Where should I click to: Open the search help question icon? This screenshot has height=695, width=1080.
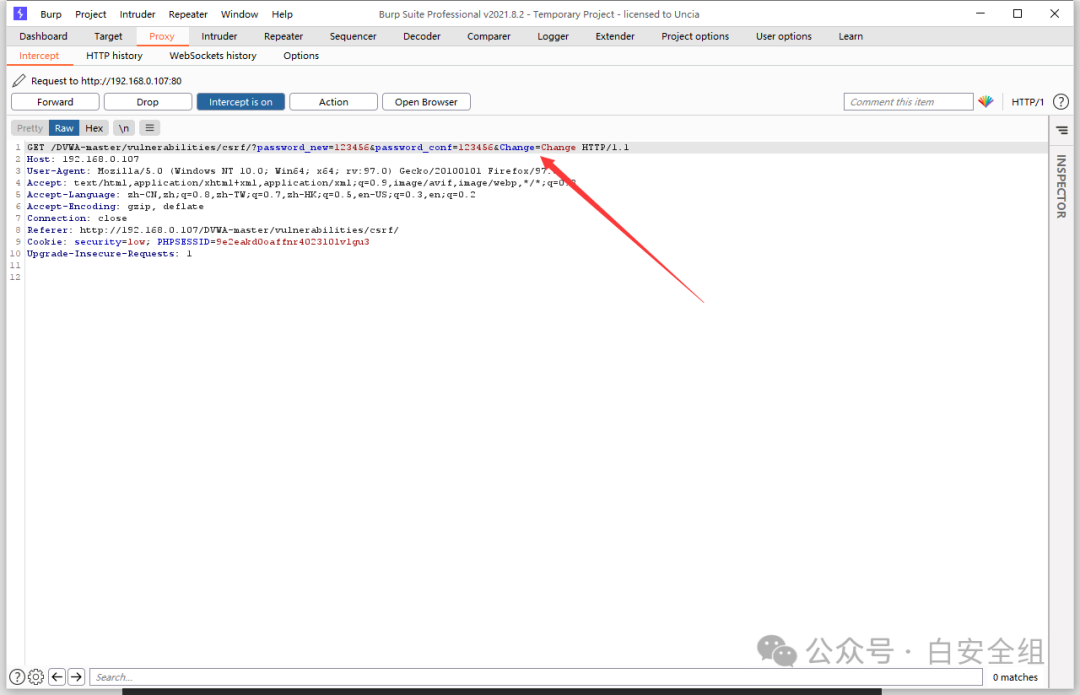(17, 677)
